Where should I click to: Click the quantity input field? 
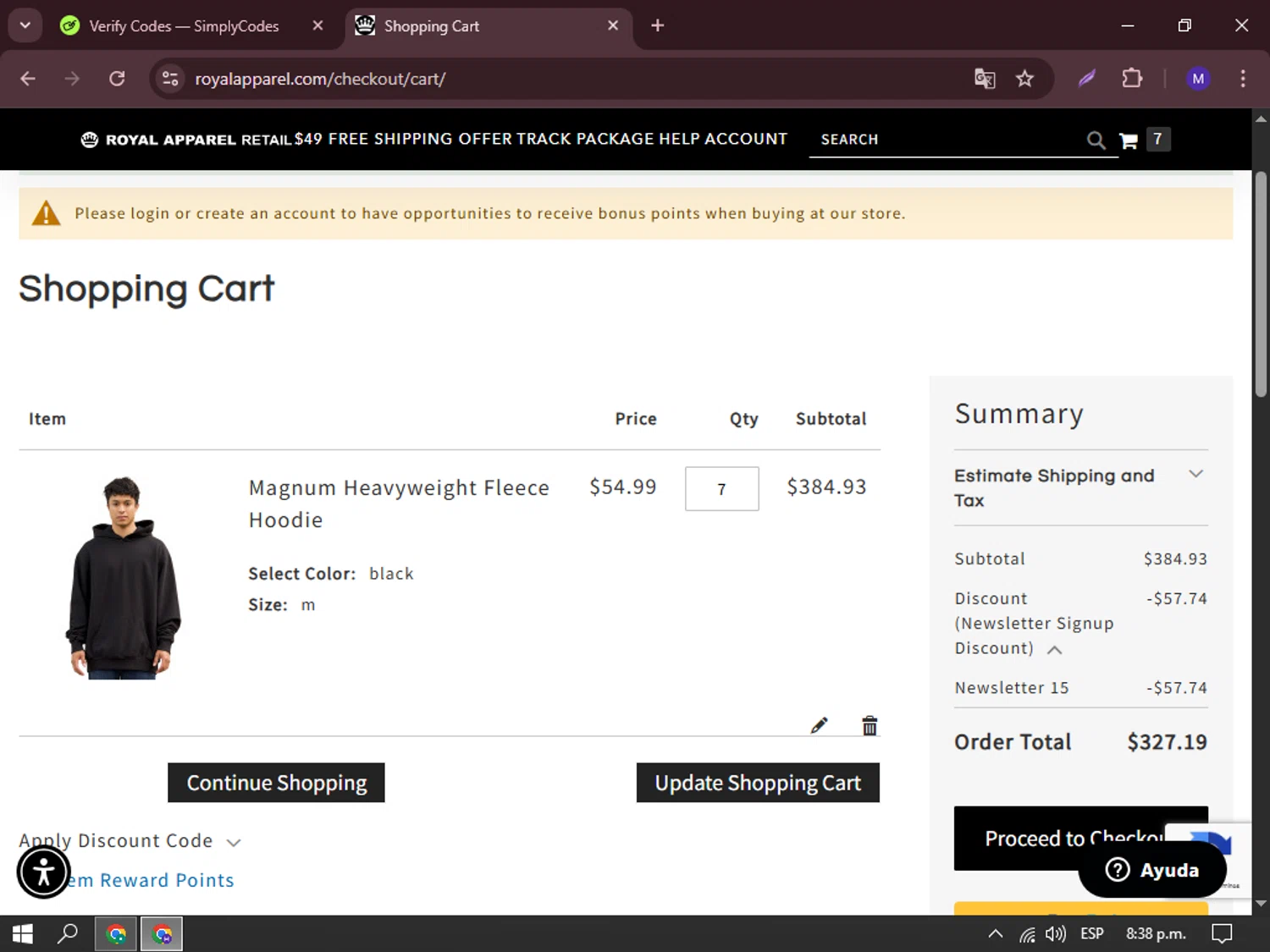[x=721, y=489]
